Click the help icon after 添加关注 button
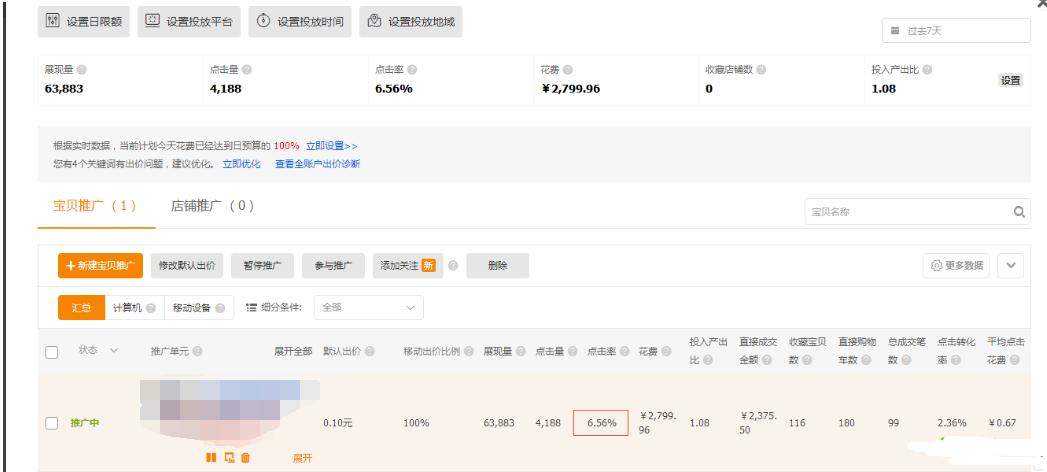 click(x=453, y=265)
